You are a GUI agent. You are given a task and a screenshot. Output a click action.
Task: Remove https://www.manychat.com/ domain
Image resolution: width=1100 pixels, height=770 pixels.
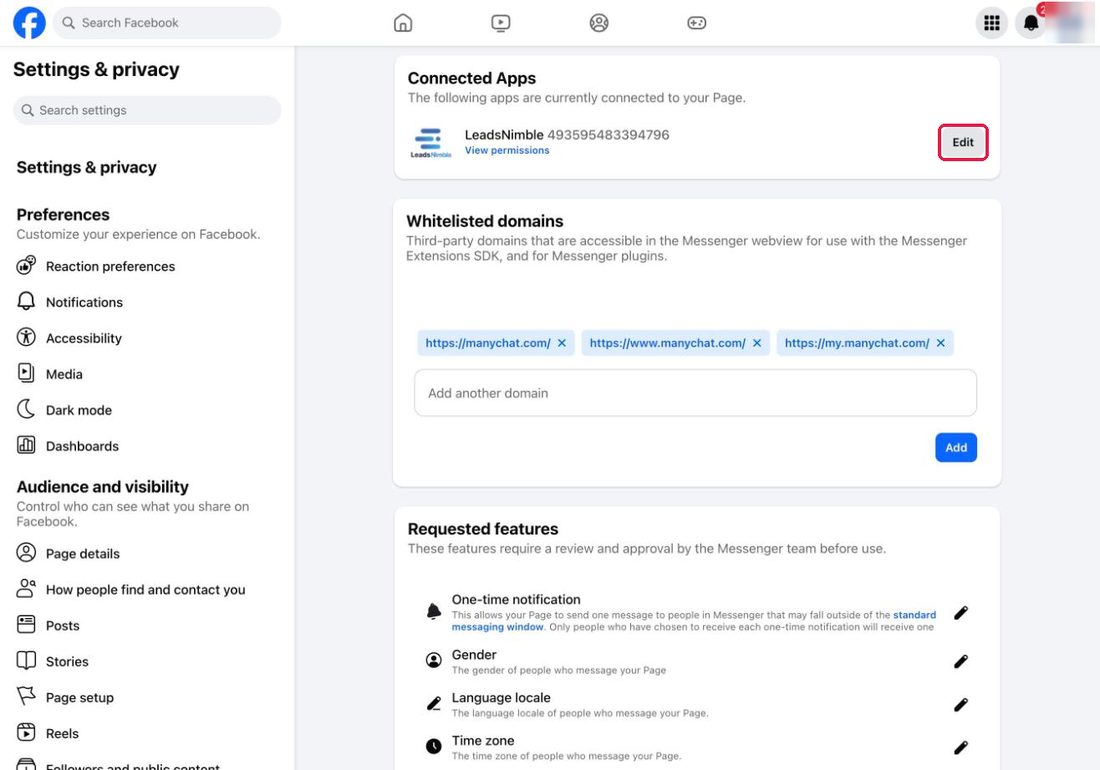[757, 343]
